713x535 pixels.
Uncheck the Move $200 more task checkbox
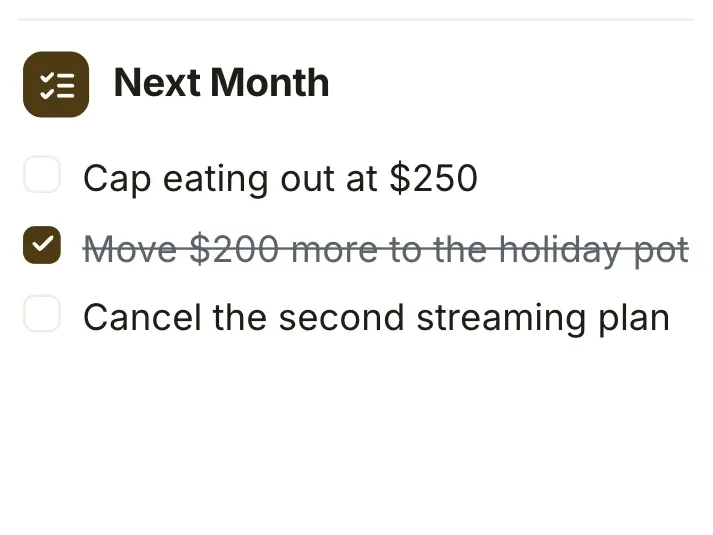point(42,245)
